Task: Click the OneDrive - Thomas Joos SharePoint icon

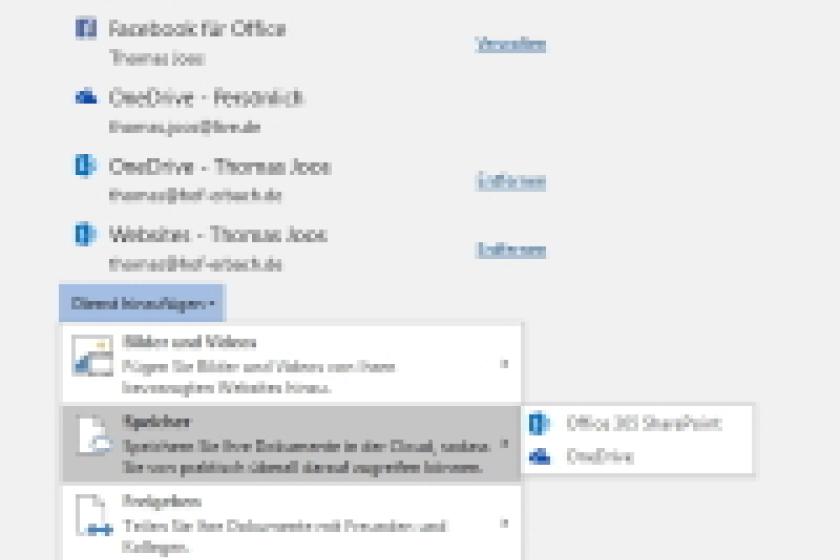Action: (x=85, y=166)
